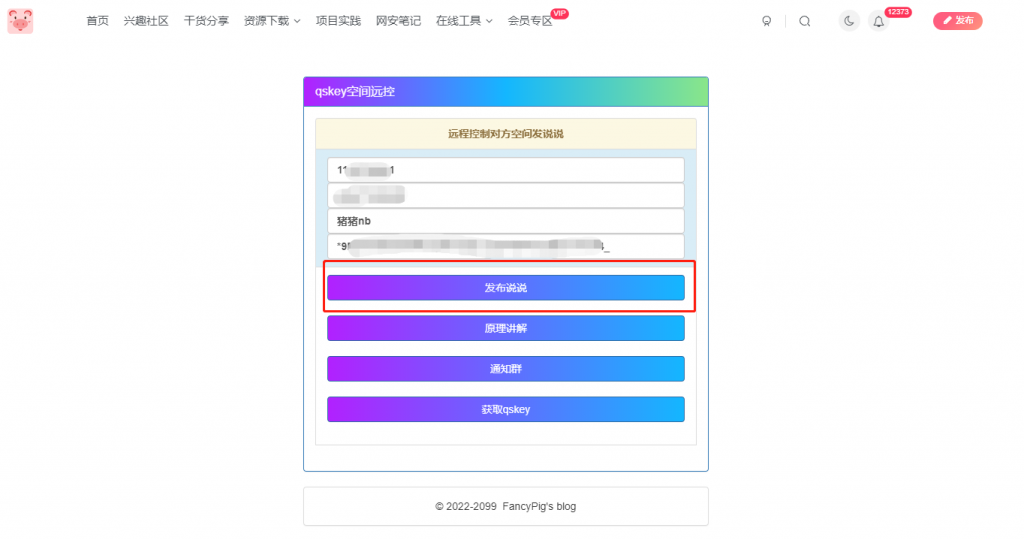Click the 原理讲解 button
The height and width of the screenshot is (540, 1024).
[505, 328]
